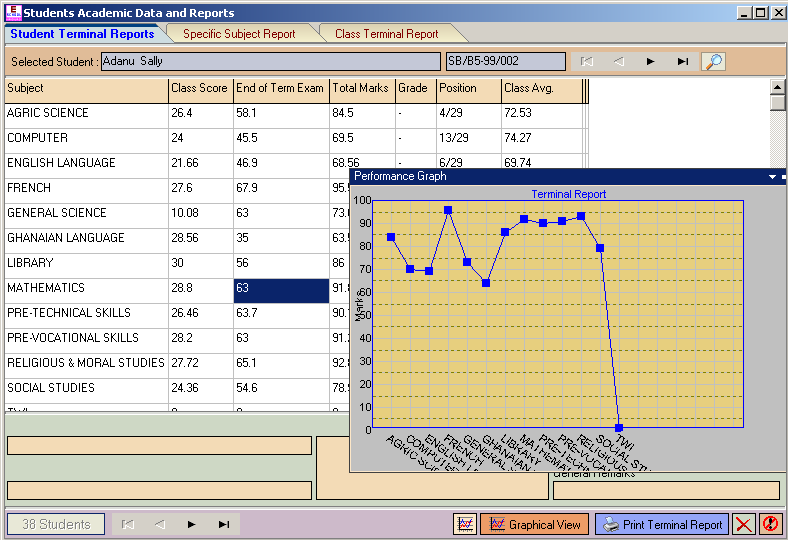The width and height of the screenshot is (788, 540).
Task: Click the student ID field SB/B5-99/002
Action: click(506, 61)
